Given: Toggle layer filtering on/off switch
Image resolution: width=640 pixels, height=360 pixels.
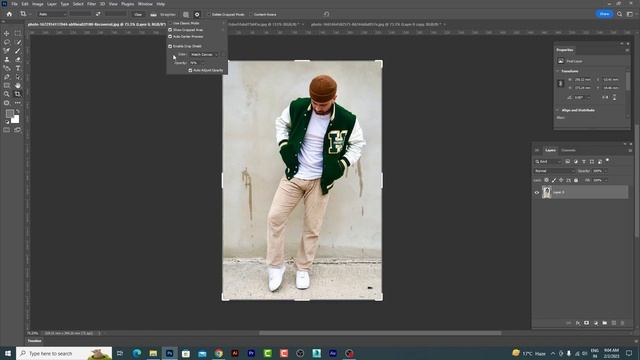Looking at the screenshot, I should click(x=607, y=160).
